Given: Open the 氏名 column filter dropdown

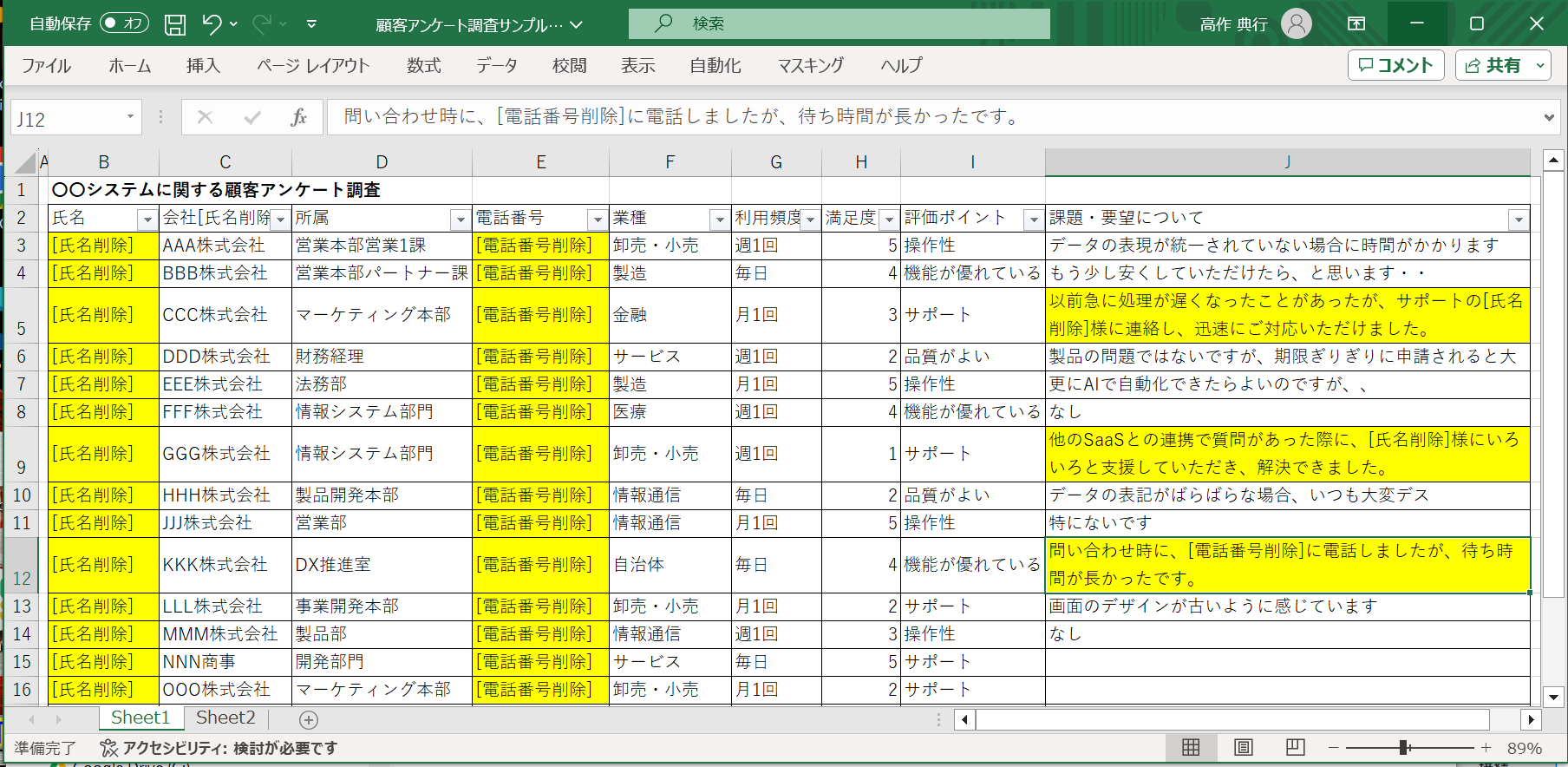Looking at the screenshot, I should pos(147,220).
